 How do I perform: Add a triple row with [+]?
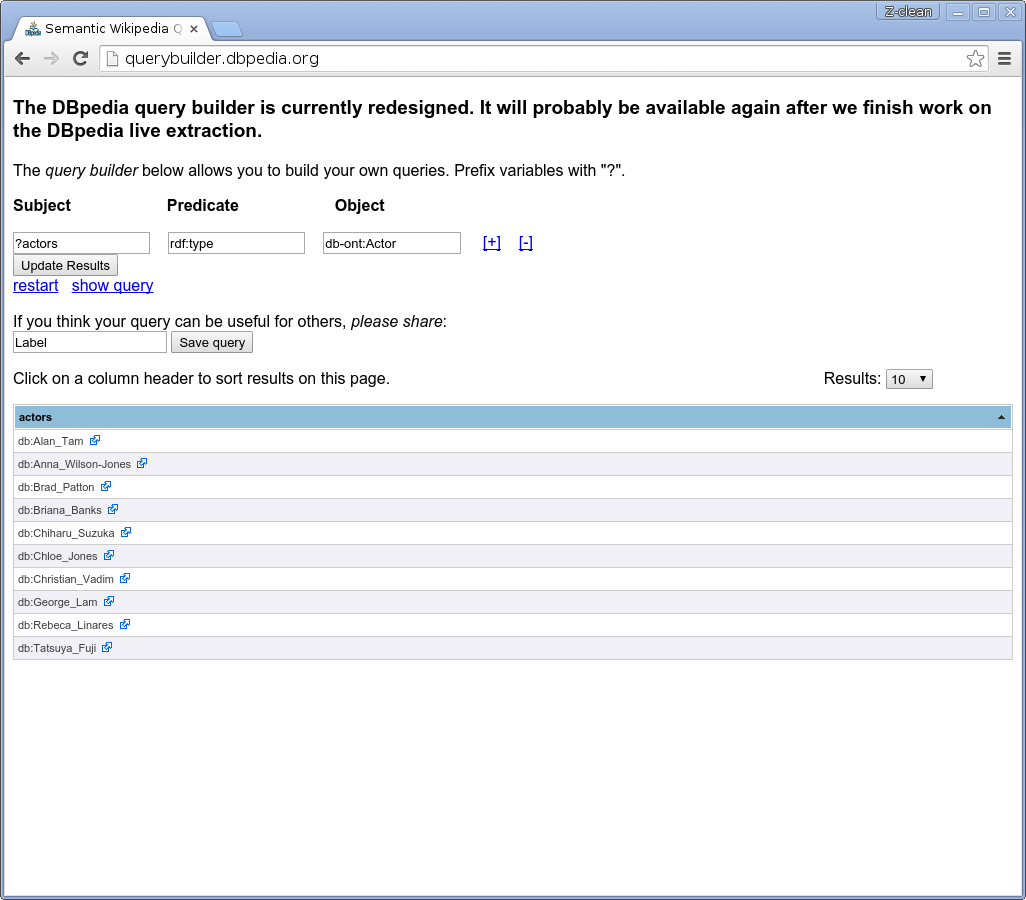pos(491,243)
